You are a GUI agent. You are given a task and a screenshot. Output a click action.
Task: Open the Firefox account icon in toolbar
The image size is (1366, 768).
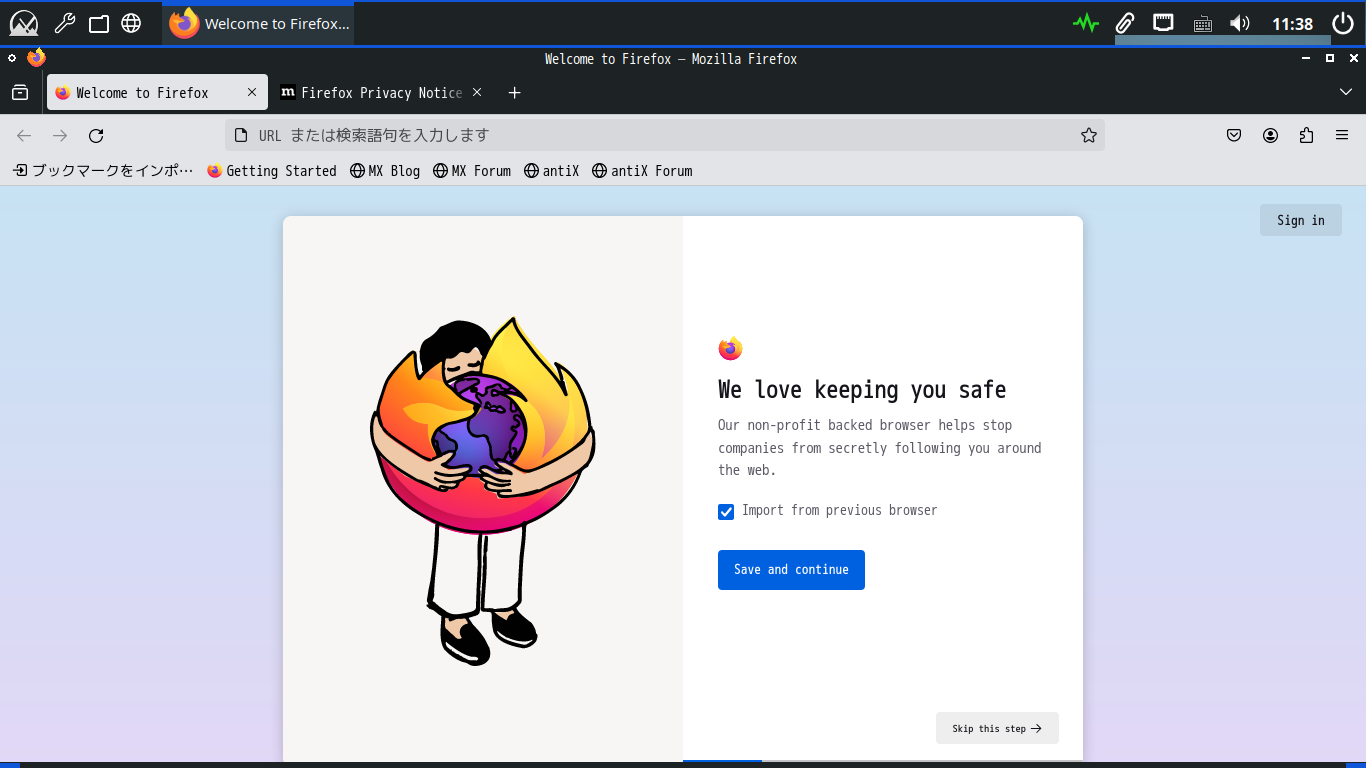click(x=1270, y=136)
